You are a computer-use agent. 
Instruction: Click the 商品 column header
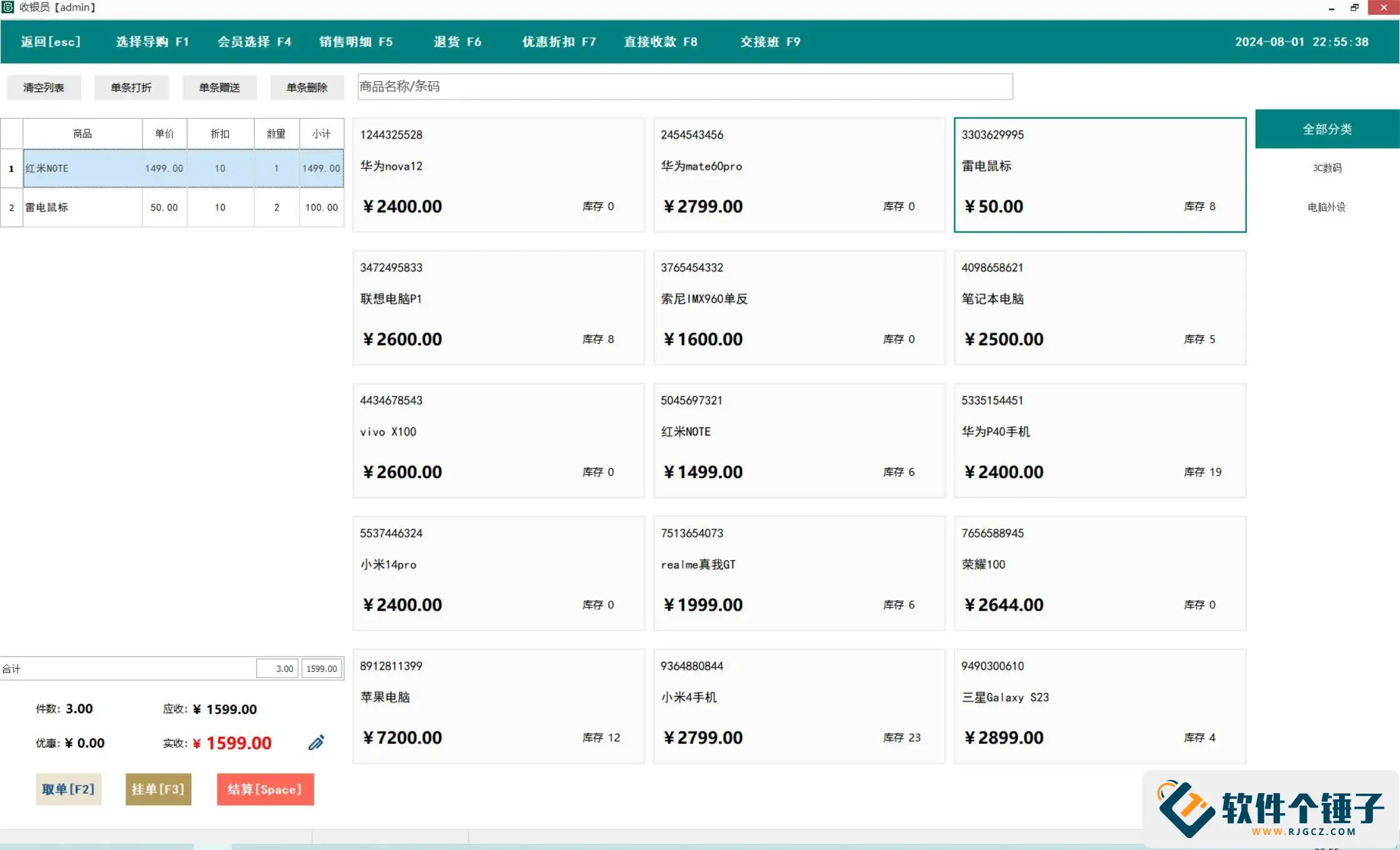coord(82,134)
